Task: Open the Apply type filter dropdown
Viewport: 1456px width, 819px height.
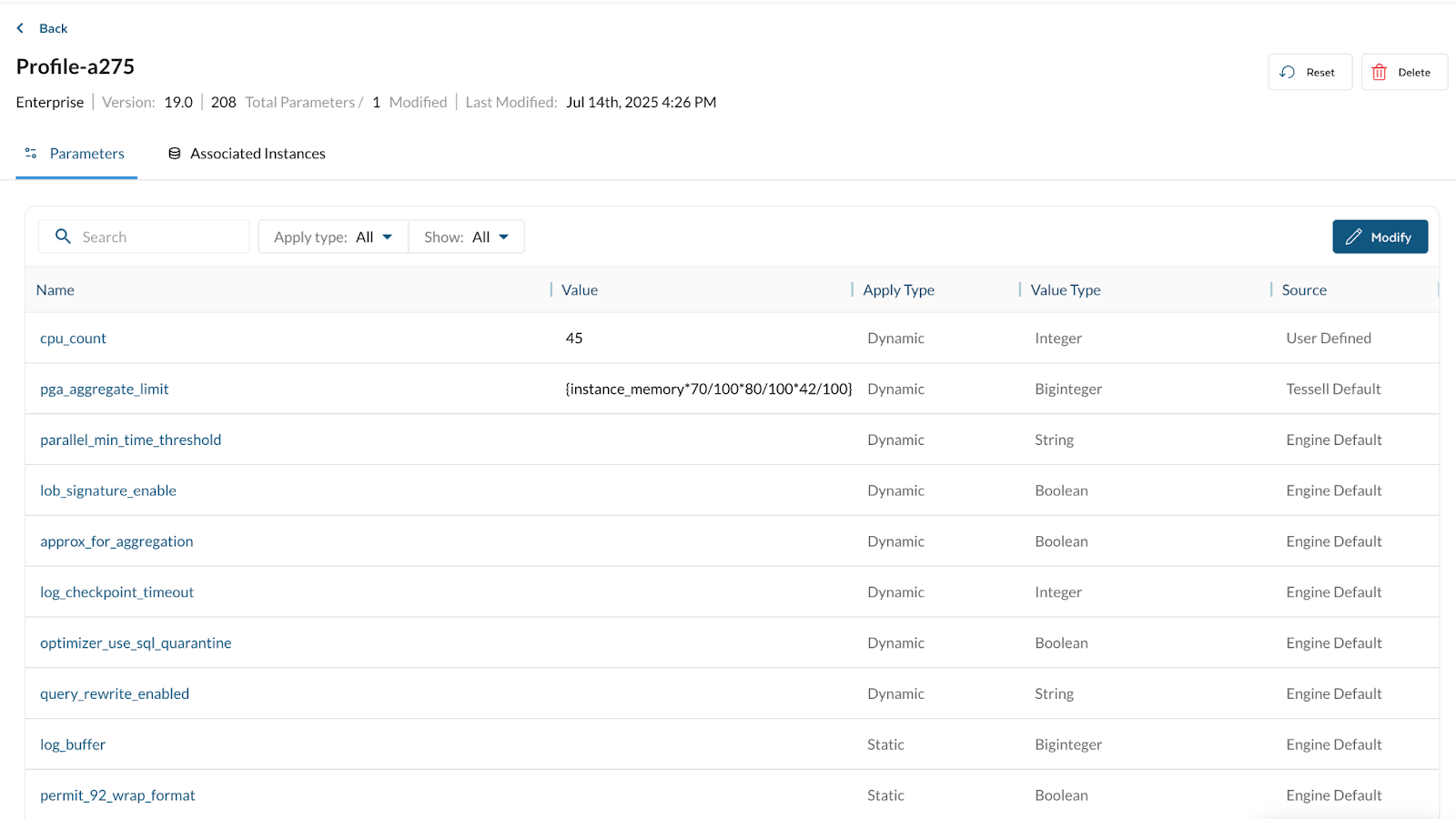Action: pos(332,237)
